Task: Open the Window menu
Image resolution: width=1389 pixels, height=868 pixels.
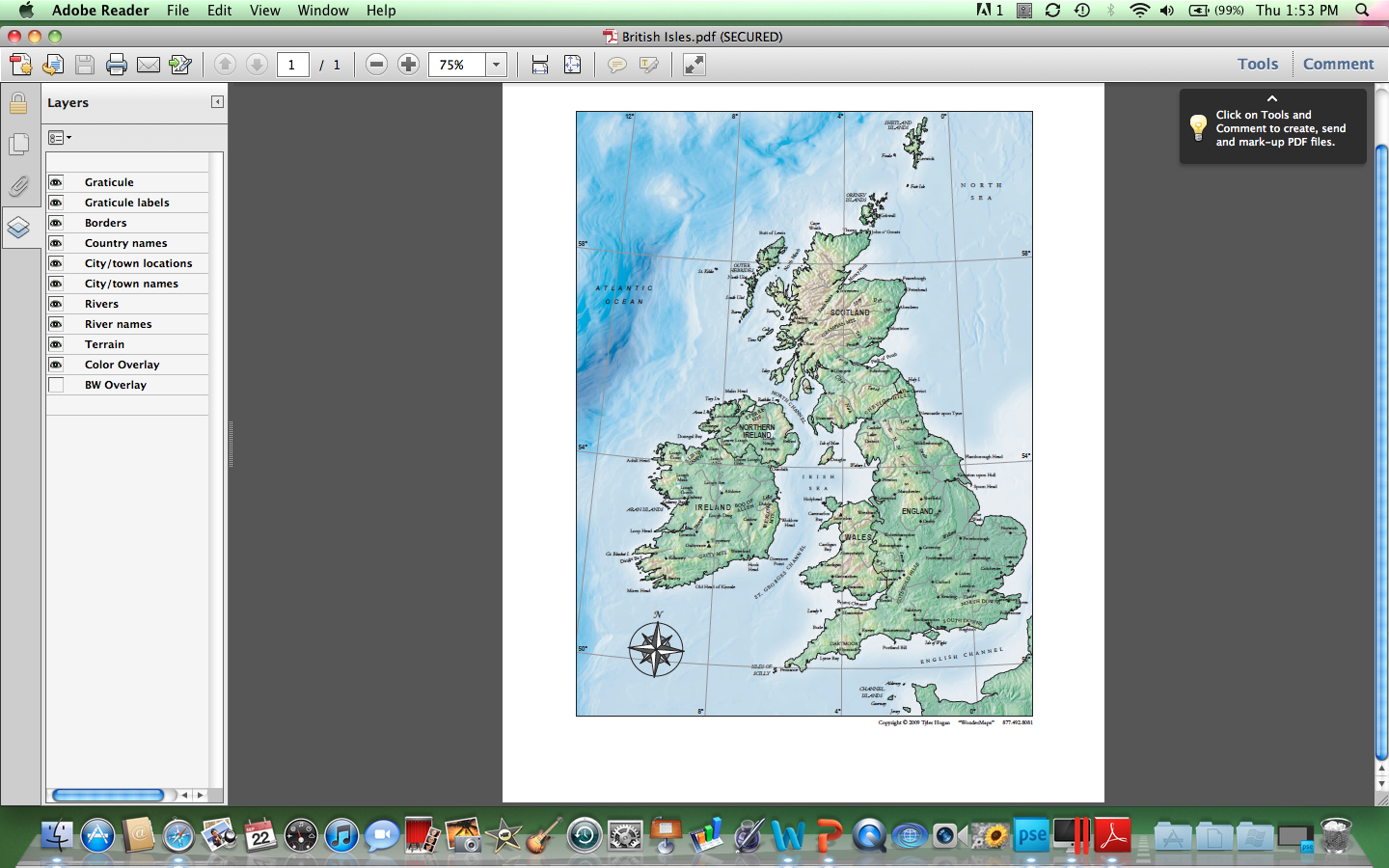Action: [x=323, y=11]
